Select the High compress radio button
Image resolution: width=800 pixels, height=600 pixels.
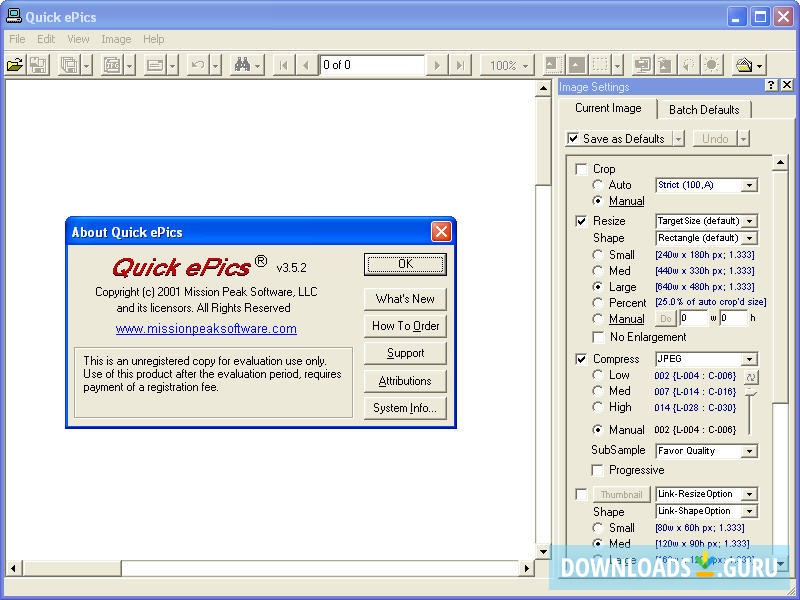tap(597, 407)
